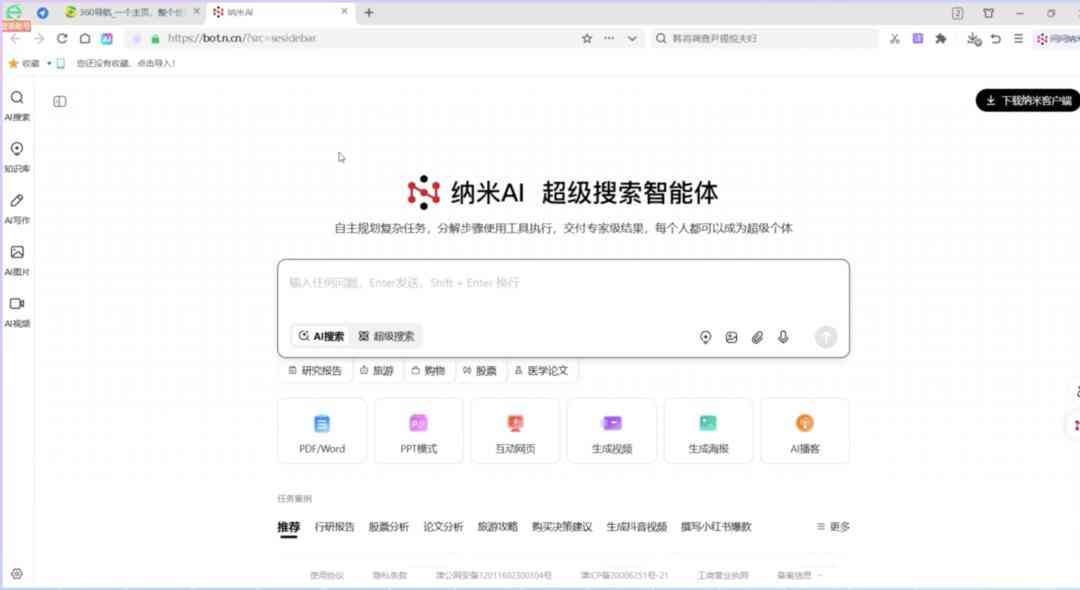
Task: Expand 更多 to see more task examples
Action: 832,526
